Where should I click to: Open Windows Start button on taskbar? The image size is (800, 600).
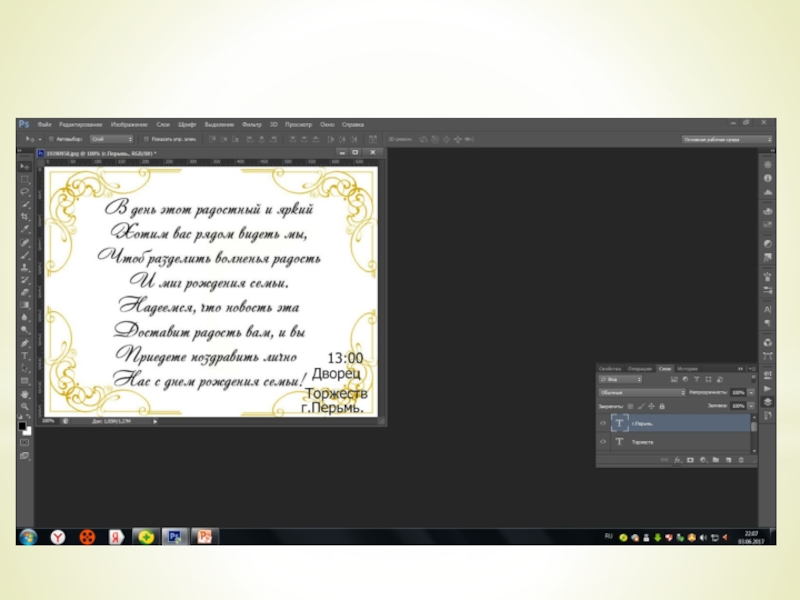coord(27,536)
